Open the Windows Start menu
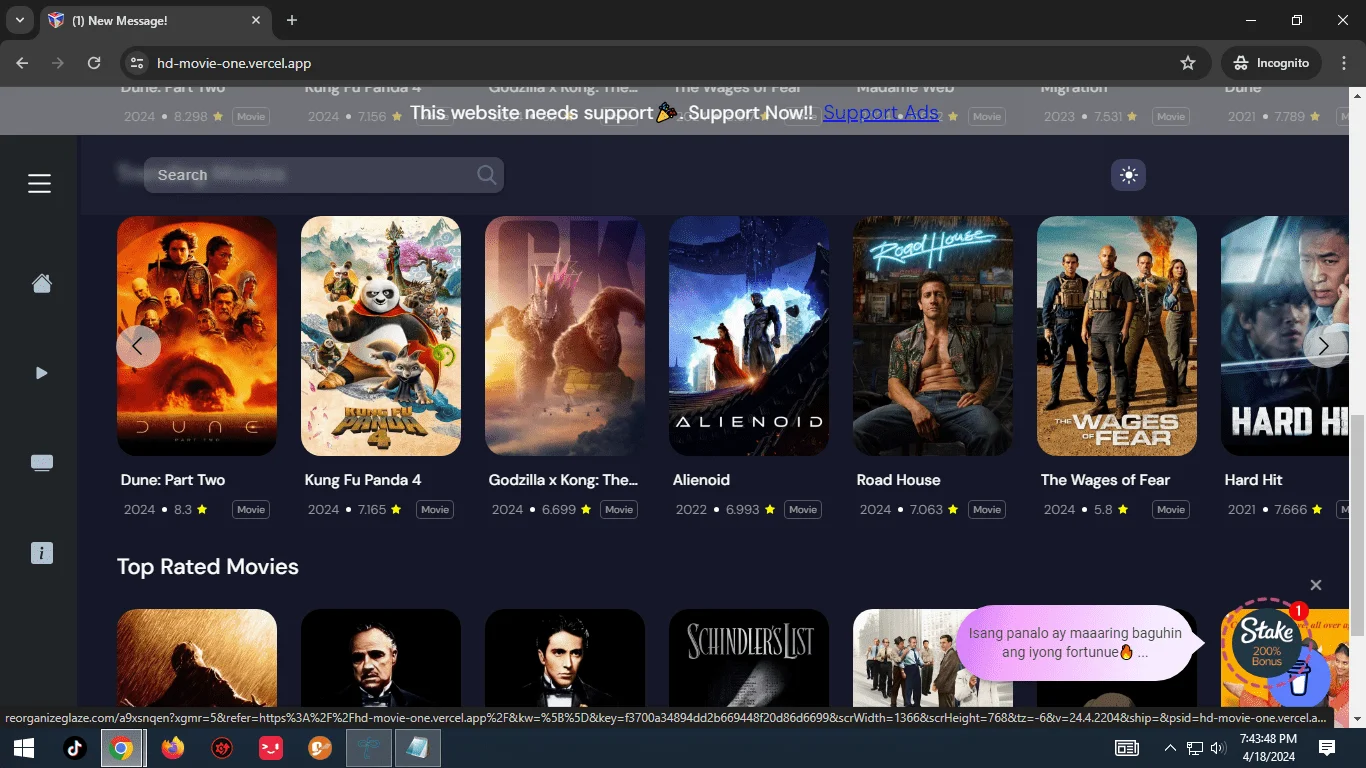This screenshot has height=768, width=1366. tap(24, 748)
